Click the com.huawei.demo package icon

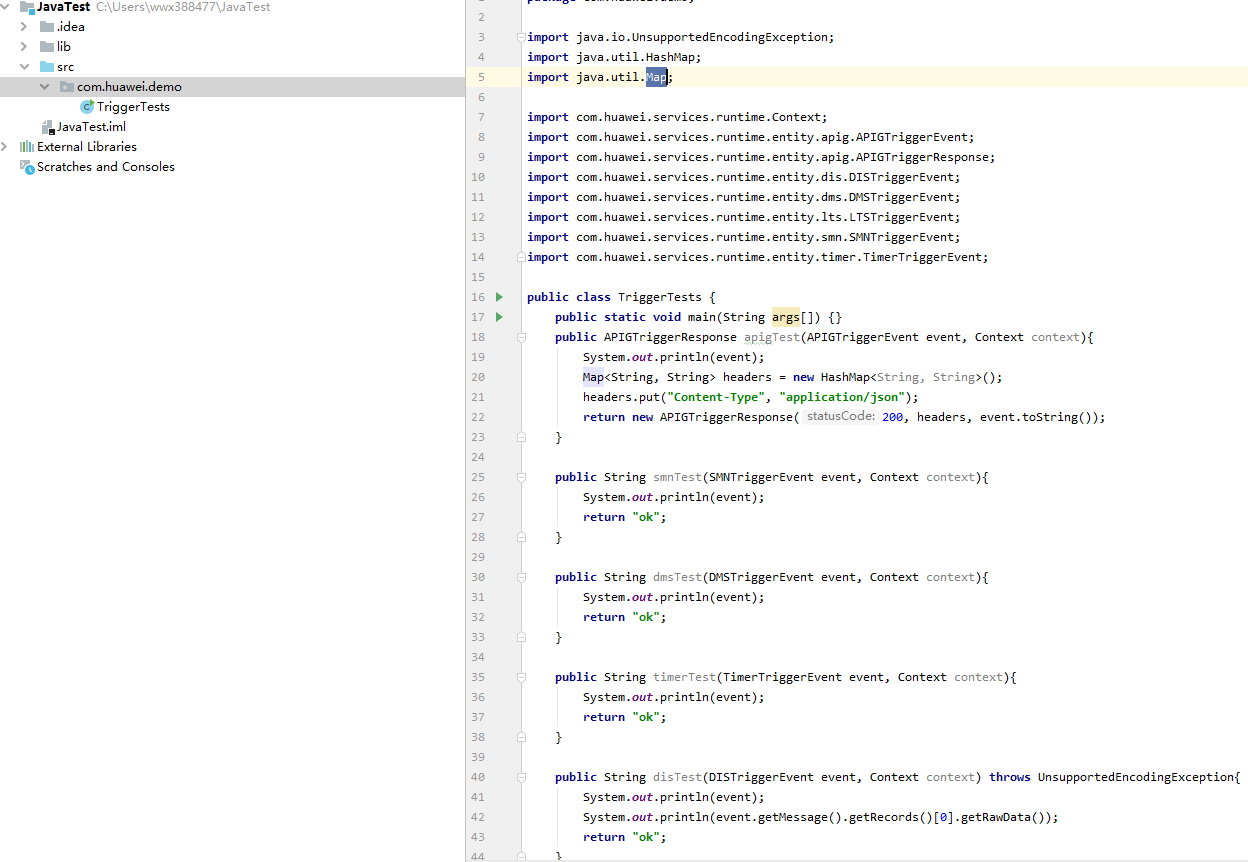pos(67,87)
